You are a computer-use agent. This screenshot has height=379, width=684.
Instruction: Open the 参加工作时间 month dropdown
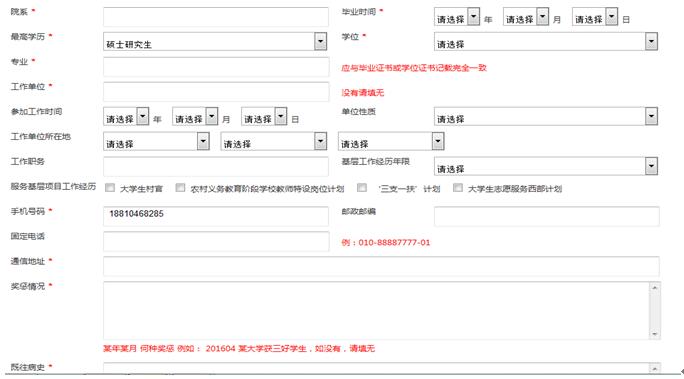(x=195, y=116)
